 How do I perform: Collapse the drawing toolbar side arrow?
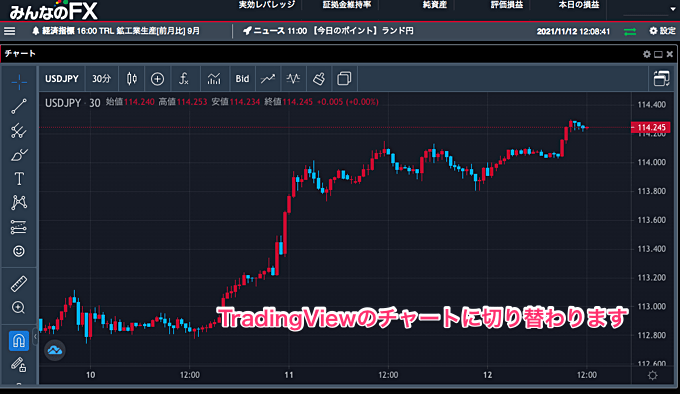pyautogui.click(x=35, y=336)
